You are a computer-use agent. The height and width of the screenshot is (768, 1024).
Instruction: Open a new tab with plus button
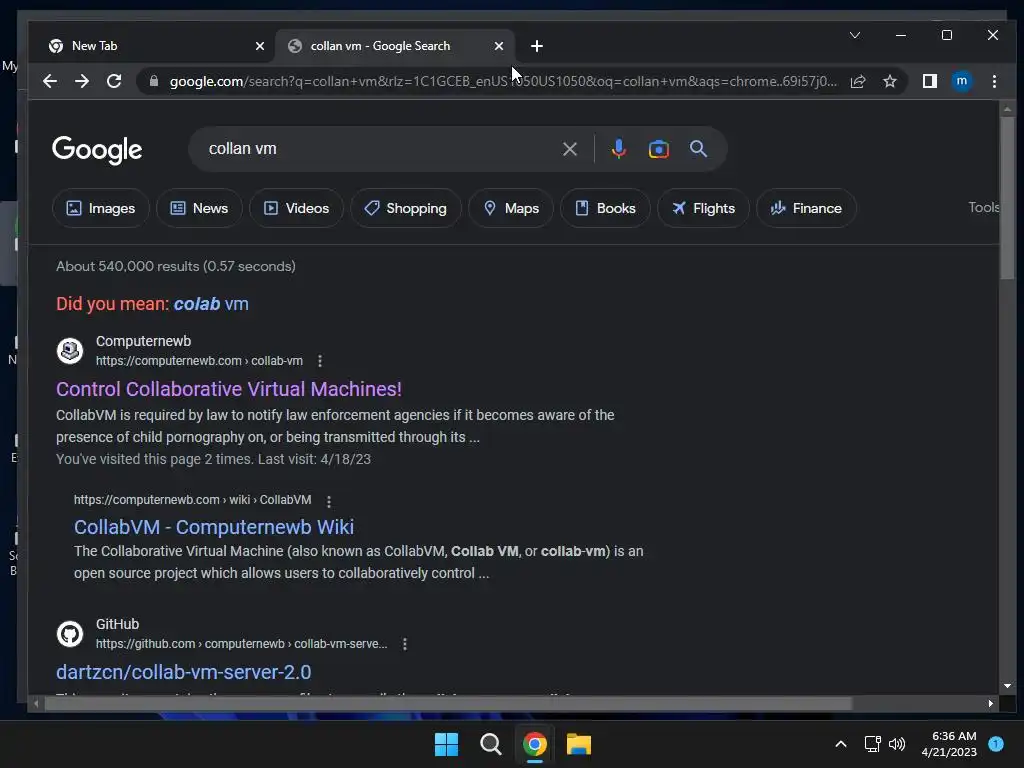coord(537,46)
